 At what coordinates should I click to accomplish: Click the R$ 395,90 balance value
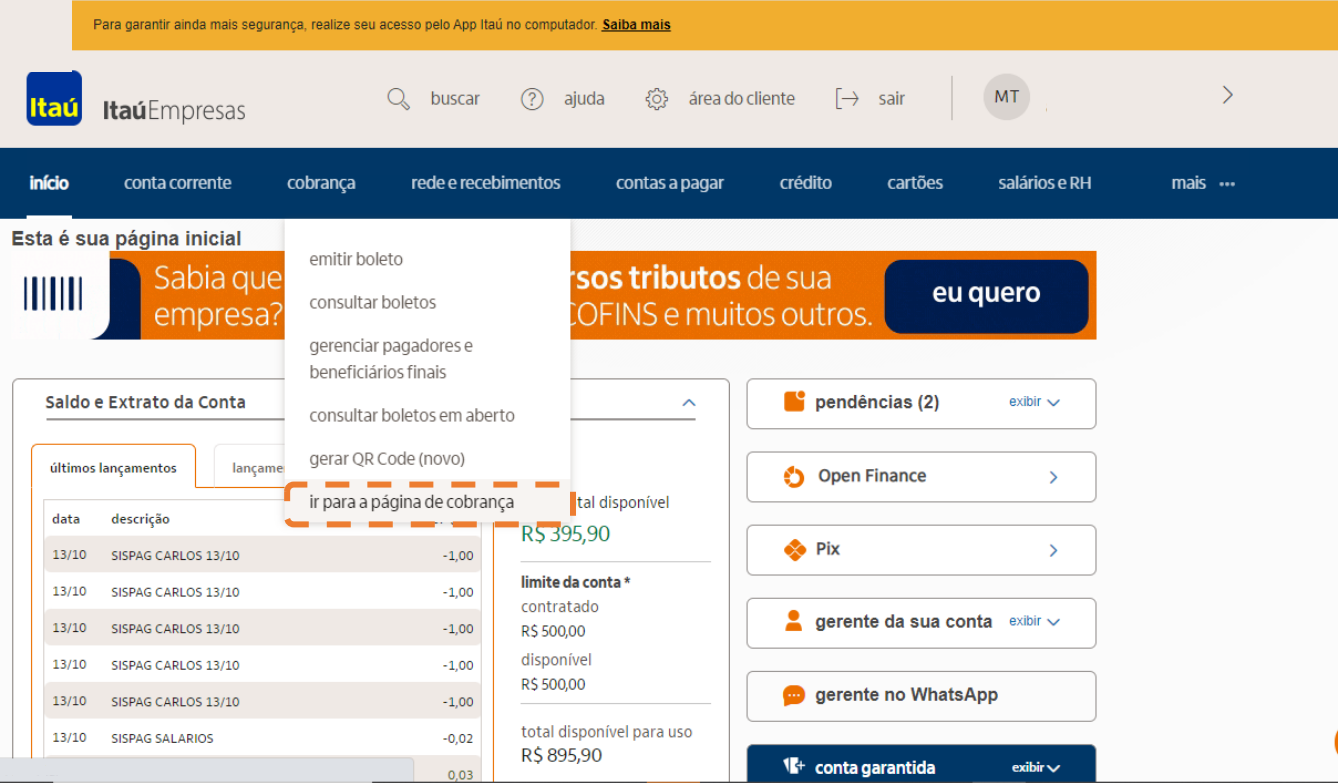[566, 534]
